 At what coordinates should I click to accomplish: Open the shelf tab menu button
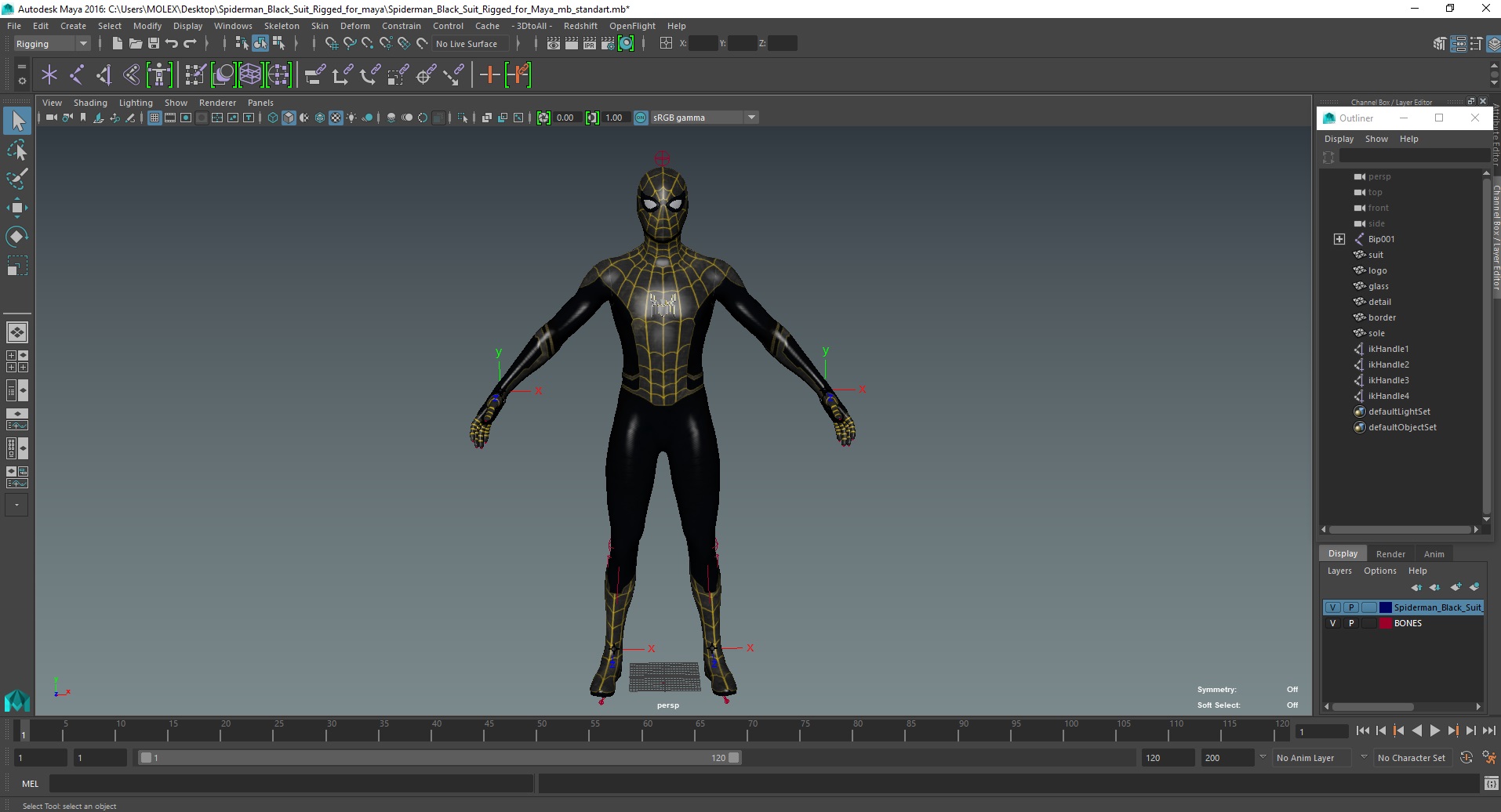pyautogui.click(x=21, y=67)
